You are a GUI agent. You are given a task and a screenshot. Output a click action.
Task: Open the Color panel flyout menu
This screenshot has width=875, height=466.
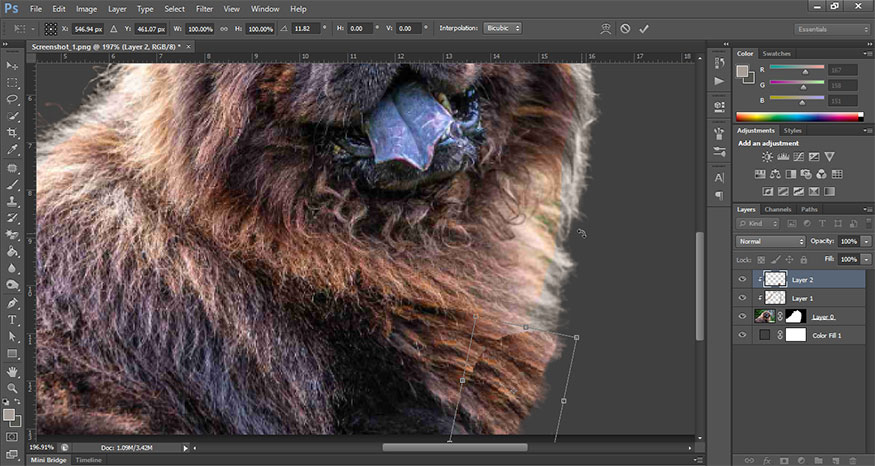868,54
